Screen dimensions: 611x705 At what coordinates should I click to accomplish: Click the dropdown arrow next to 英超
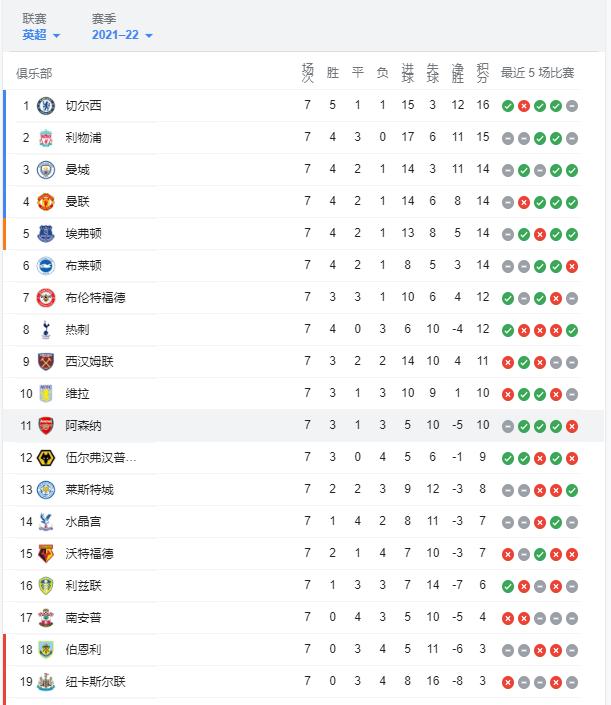[56, 36]
